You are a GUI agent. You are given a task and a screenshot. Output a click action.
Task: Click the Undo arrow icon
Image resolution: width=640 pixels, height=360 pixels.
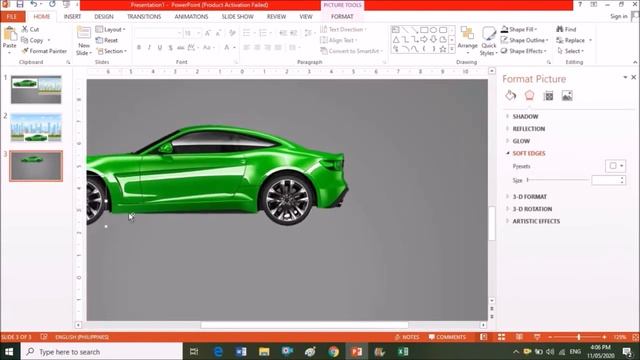(x=34, y=4)
